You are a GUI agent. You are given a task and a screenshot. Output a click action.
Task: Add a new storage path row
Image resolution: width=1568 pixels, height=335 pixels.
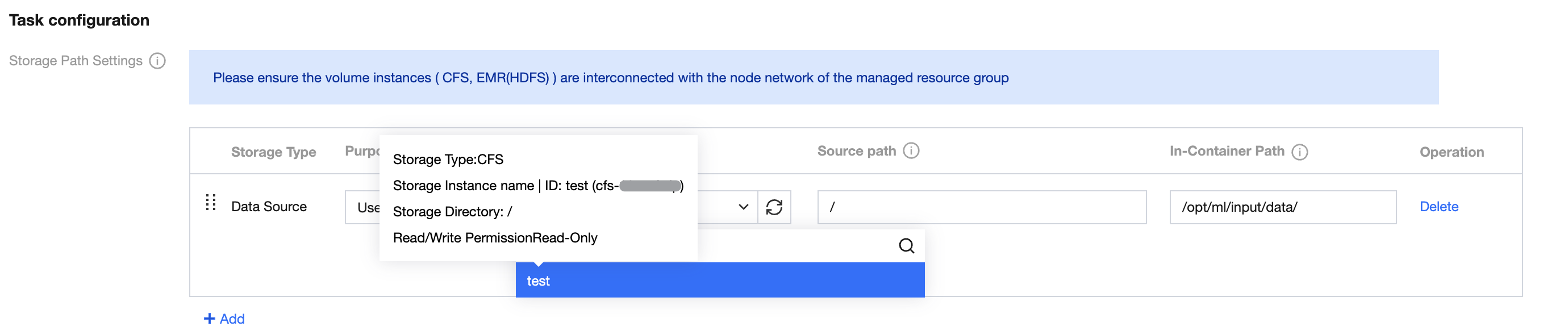[x=231, y=319]
